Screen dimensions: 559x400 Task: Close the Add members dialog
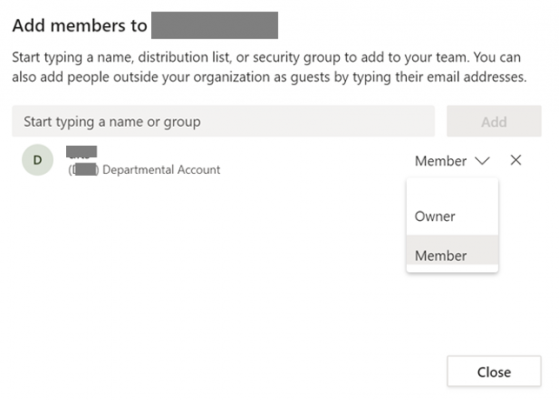coord(494,371)
